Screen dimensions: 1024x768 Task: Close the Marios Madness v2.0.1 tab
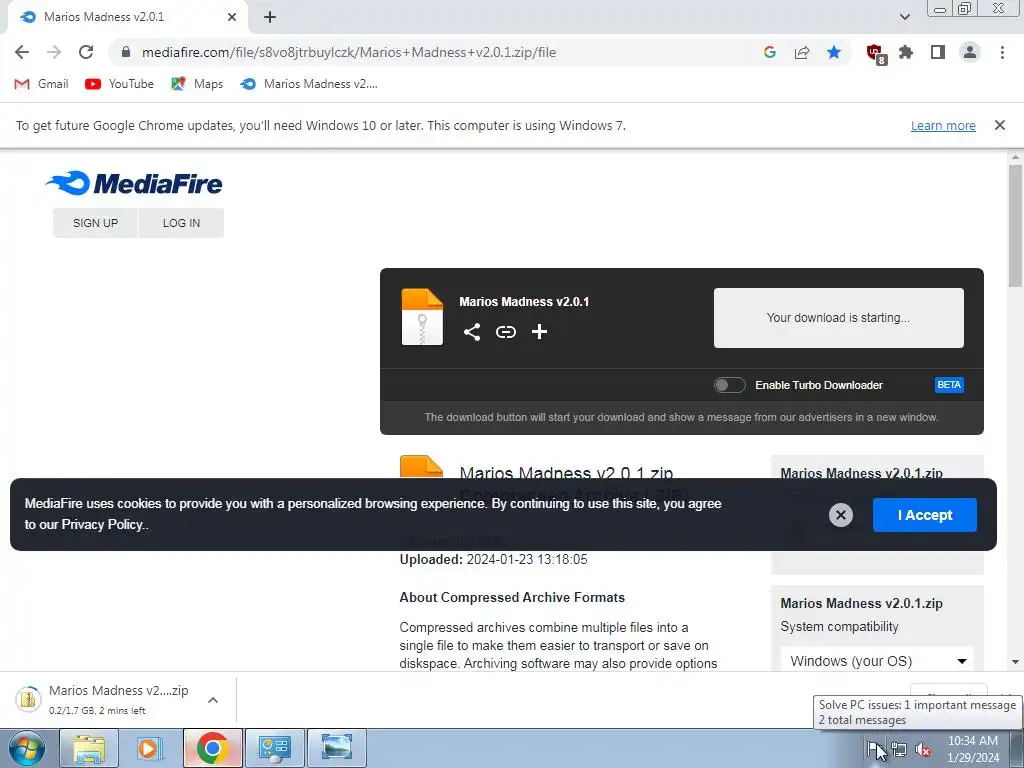232,17
